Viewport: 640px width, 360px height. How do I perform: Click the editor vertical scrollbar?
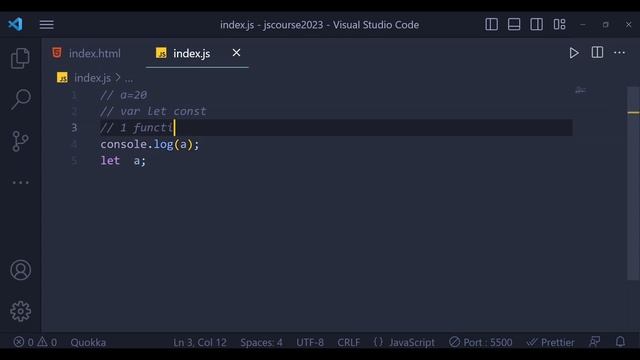point(633,184)
